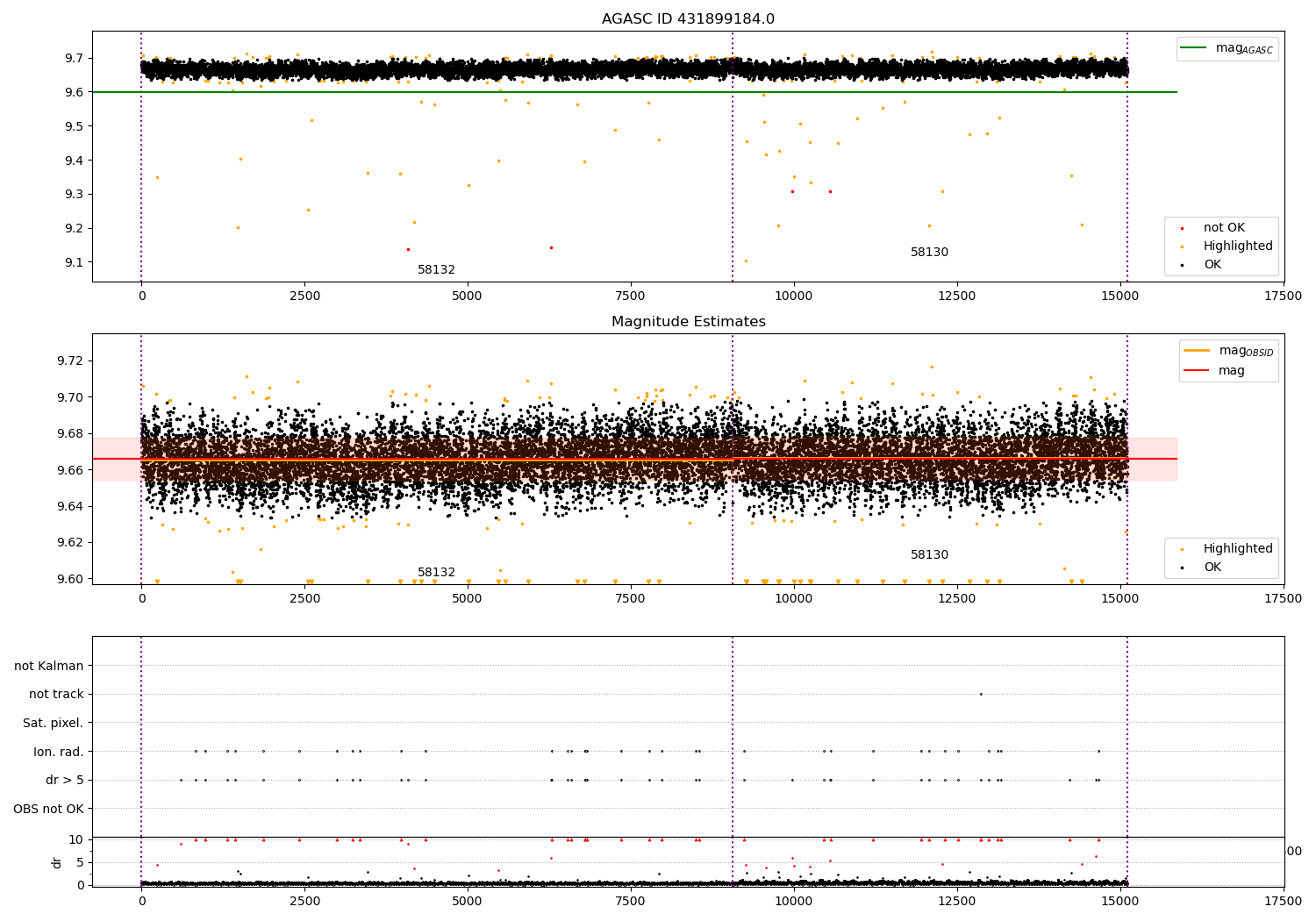1316x921 pixels.
Task: Click the title "AGASC ID 431899184.0"
Action: (x=688, y=19)
